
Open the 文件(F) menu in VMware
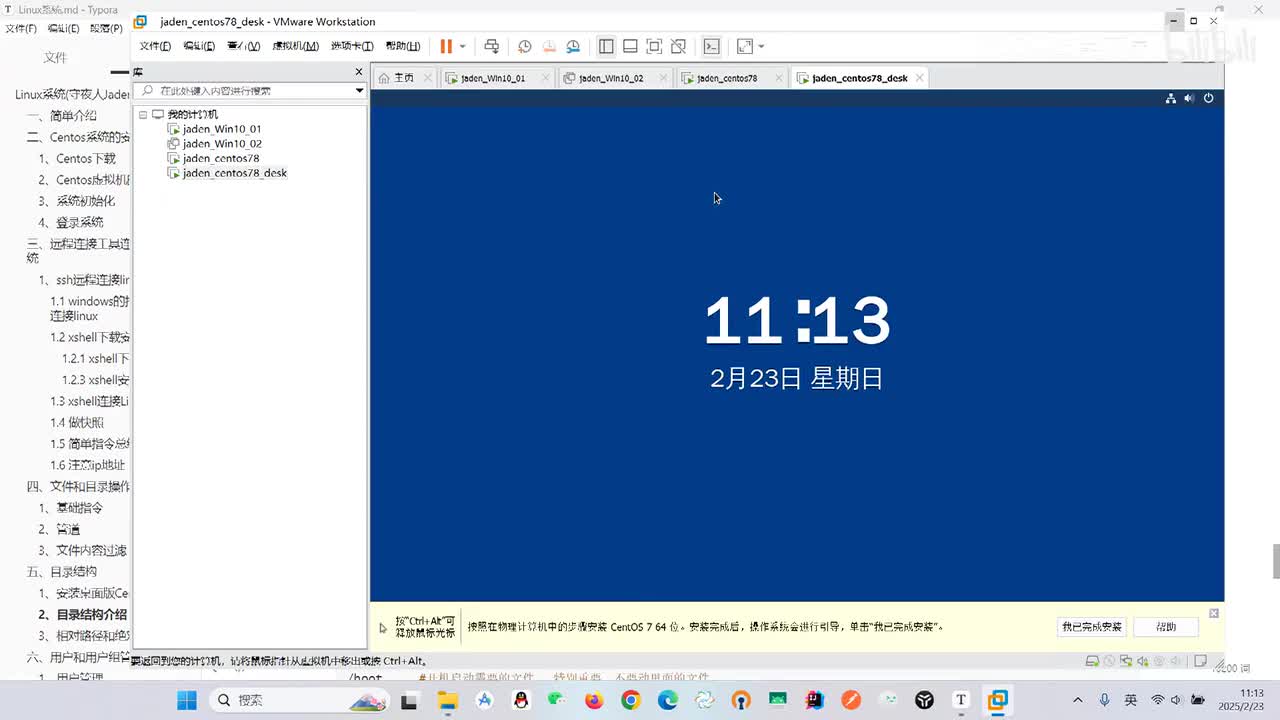(155, 46)
